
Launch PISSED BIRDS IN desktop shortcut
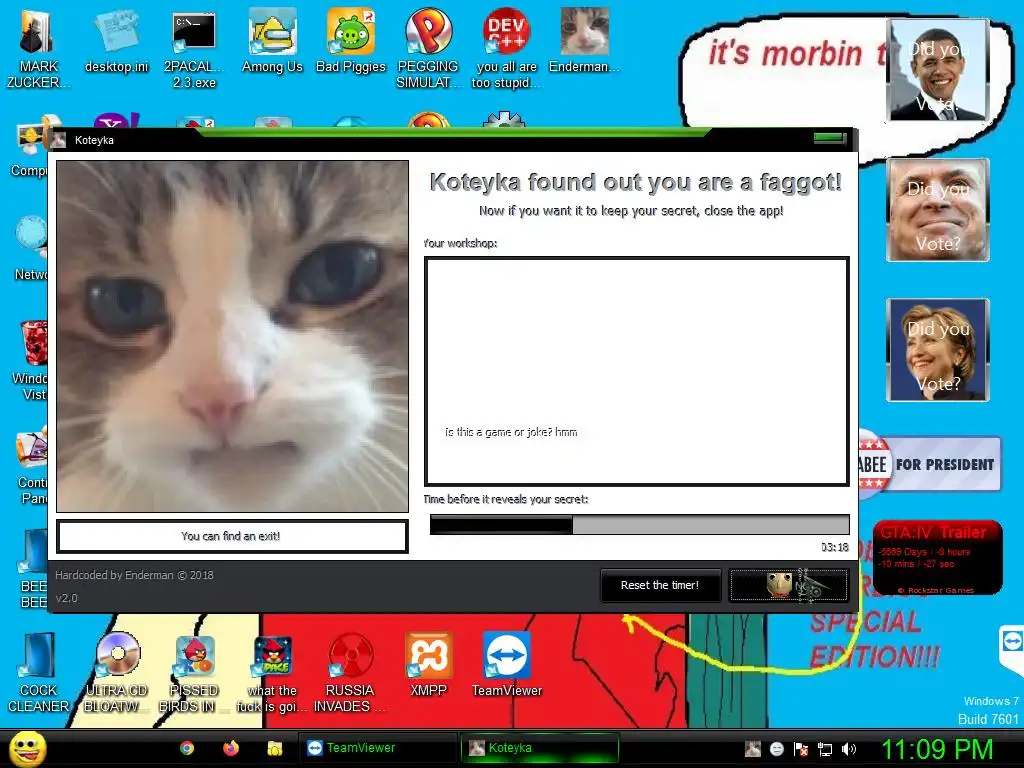pos(194,673)
